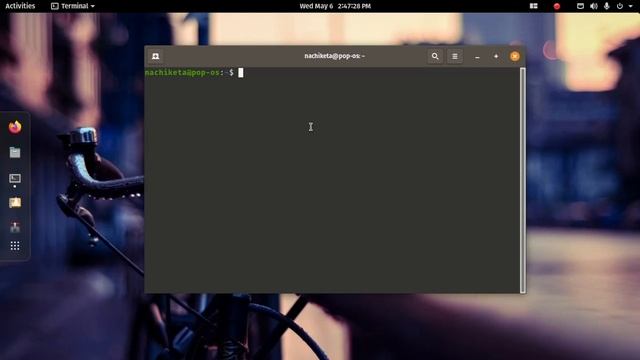The width and height of the screenshot is (640, 360).
Task: Open the terminal hamburger menu
Action: point(455,56)
